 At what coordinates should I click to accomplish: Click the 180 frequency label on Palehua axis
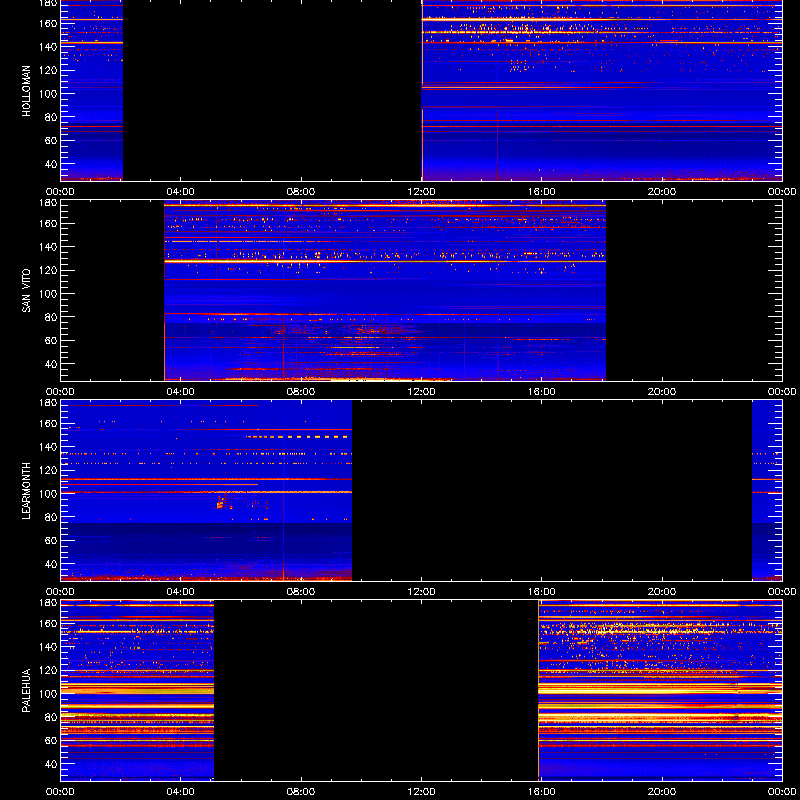coord(47,603)
